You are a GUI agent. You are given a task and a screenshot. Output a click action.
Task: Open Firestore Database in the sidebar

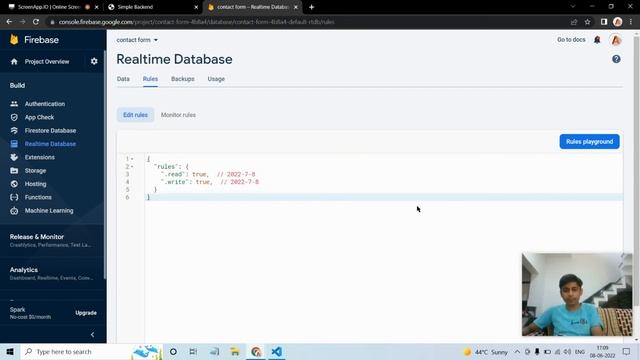(x=50, y=131)
